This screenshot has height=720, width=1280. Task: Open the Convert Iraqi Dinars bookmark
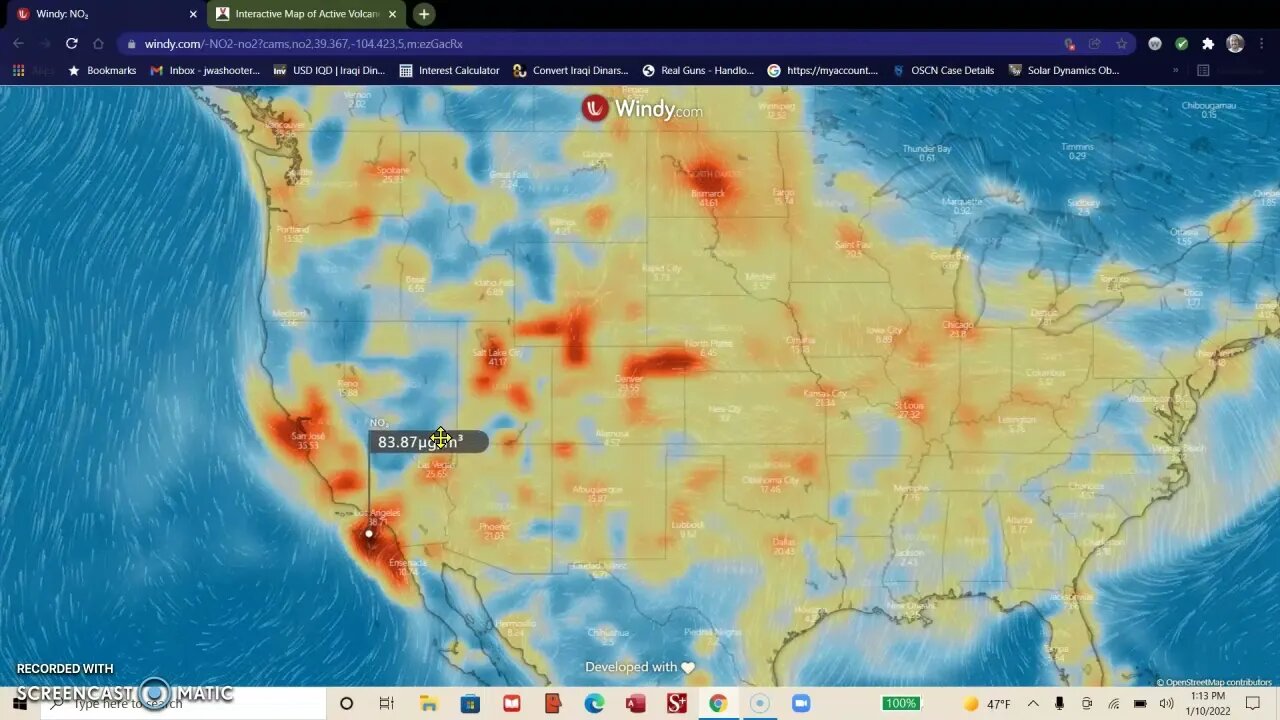(x=571, y=71)
